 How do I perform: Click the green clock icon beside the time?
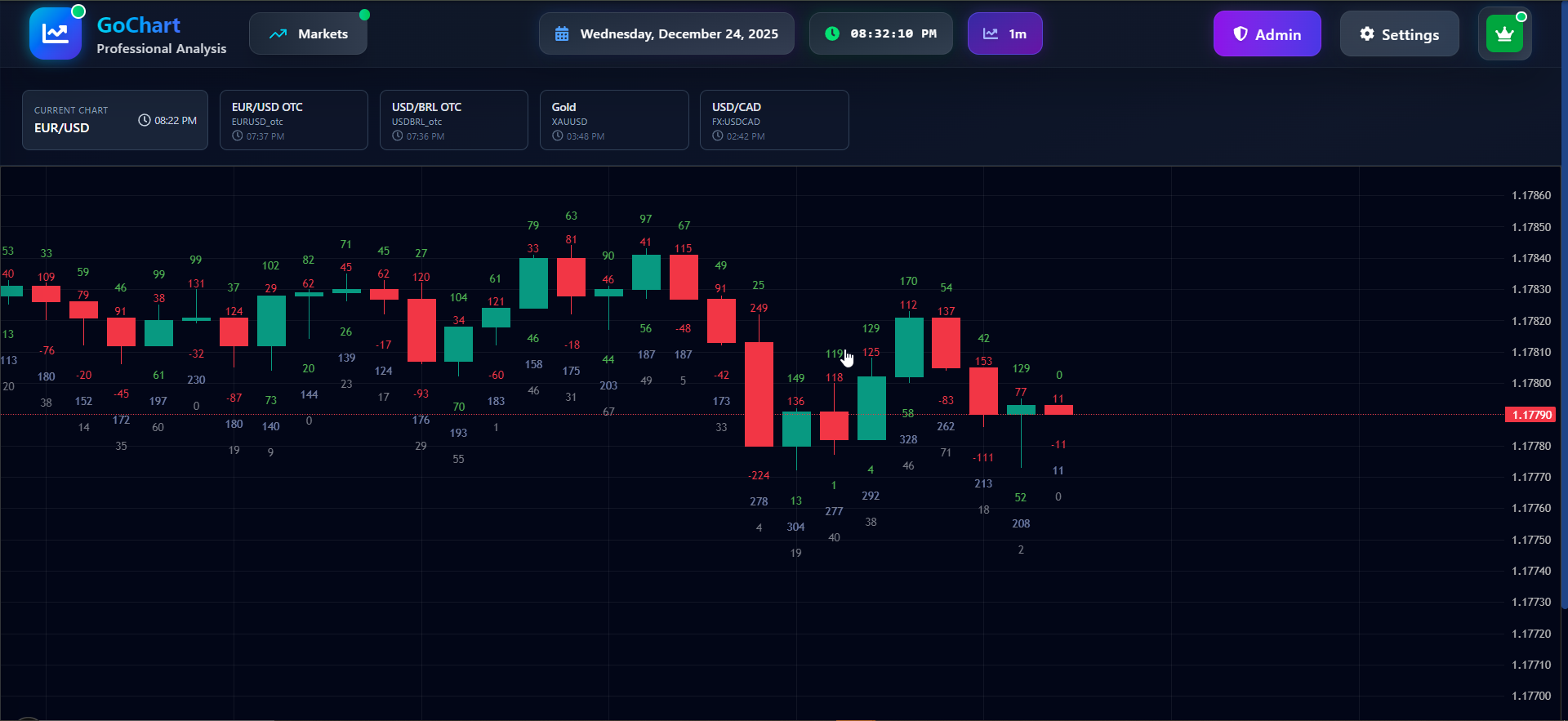(831, 33)
